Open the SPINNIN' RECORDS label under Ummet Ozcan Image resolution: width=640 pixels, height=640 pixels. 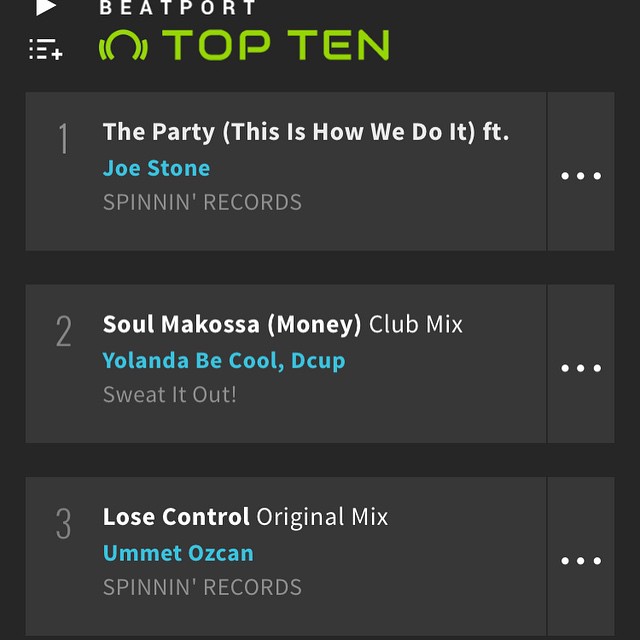[x=202, y=587]
